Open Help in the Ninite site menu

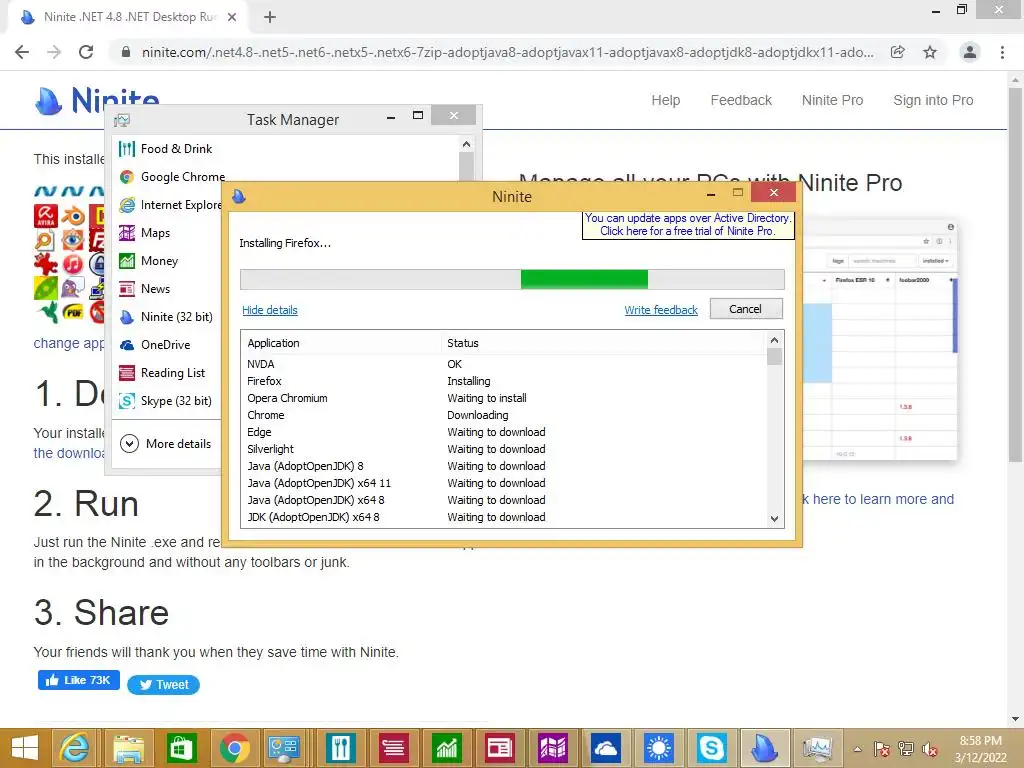pos(665,101)
